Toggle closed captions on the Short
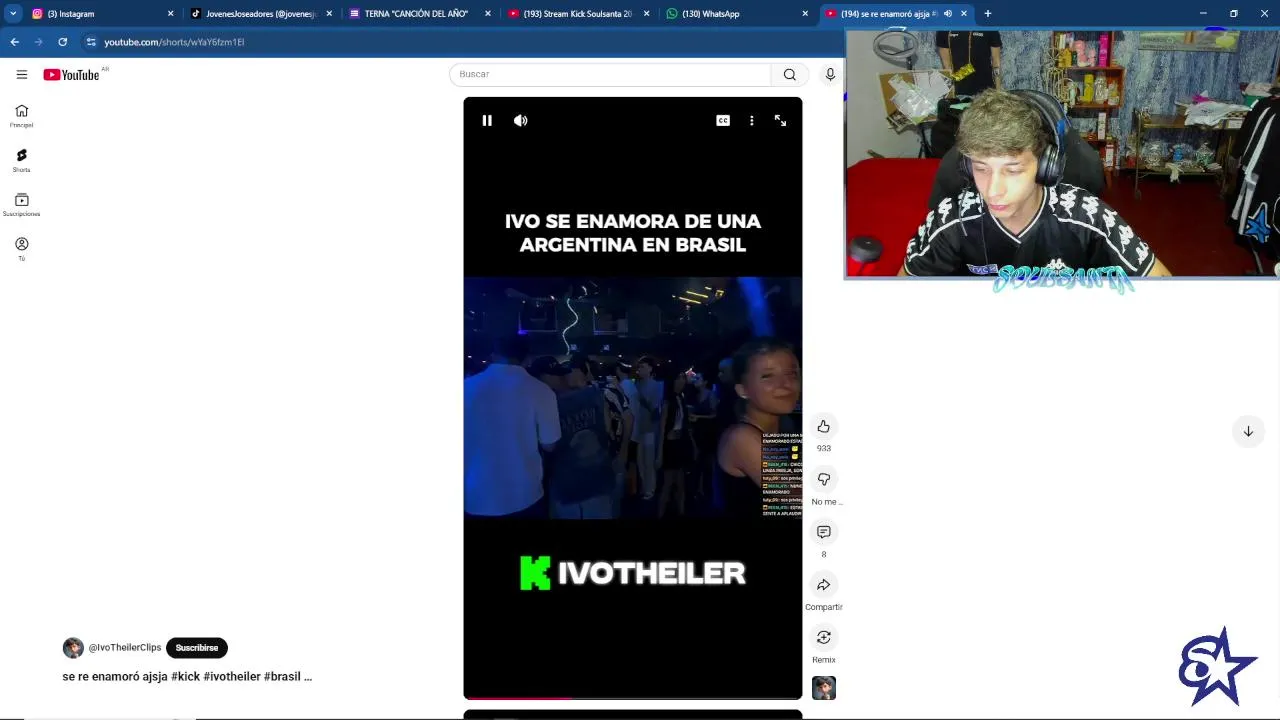The image size is (1280, 720). [x=723, y=120]
